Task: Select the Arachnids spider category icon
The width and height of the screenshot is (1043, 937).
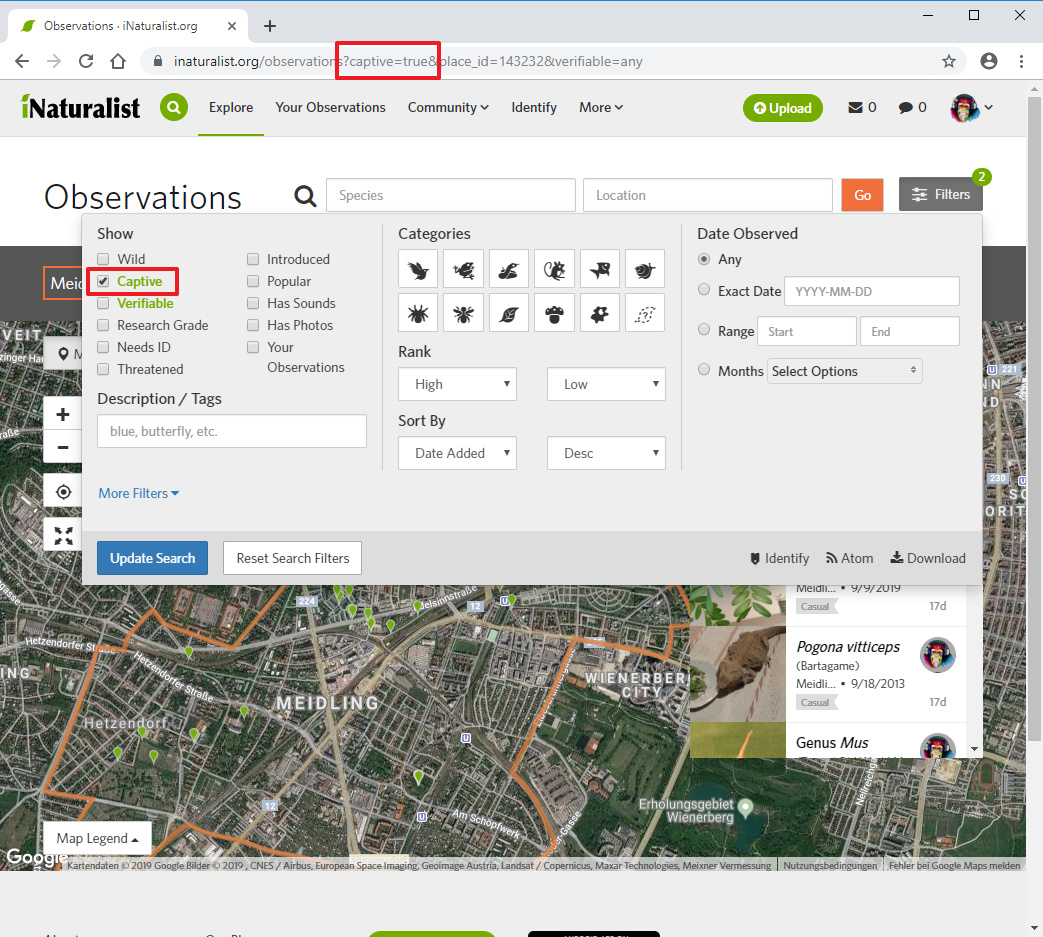Action: (418, 313)
